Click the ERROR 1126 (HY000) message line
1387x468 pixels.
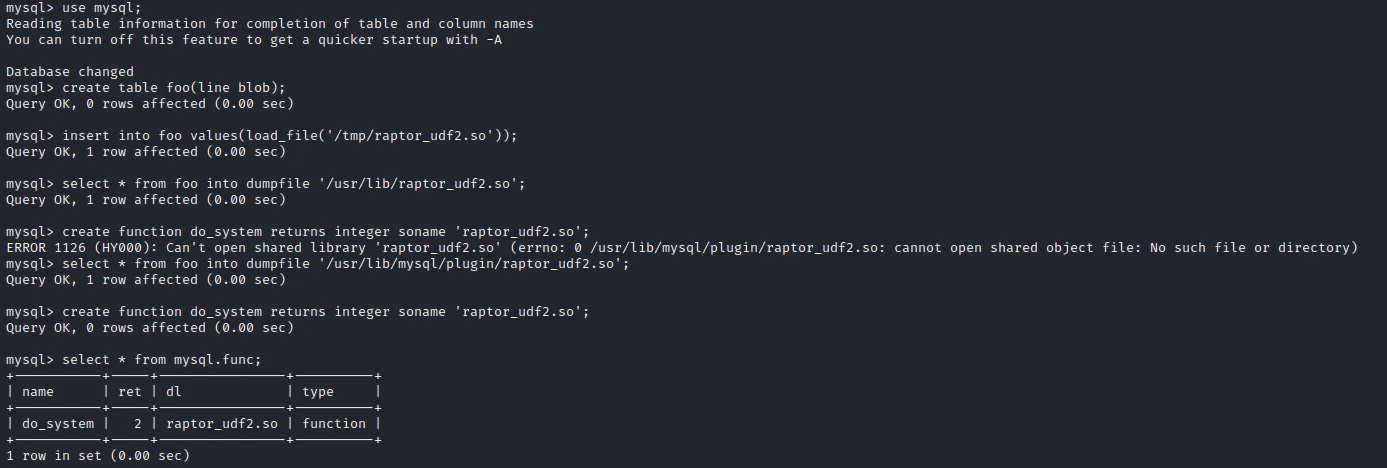point(682,248)
